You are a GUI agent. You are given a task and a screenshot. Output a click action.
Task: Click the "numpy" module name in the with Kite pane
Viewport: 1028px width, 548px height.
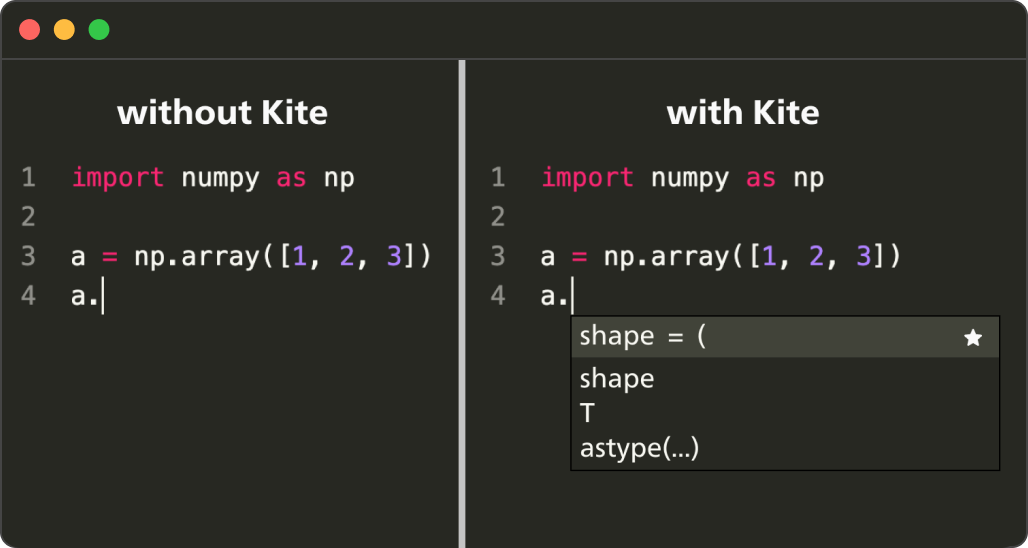[690, 178]
